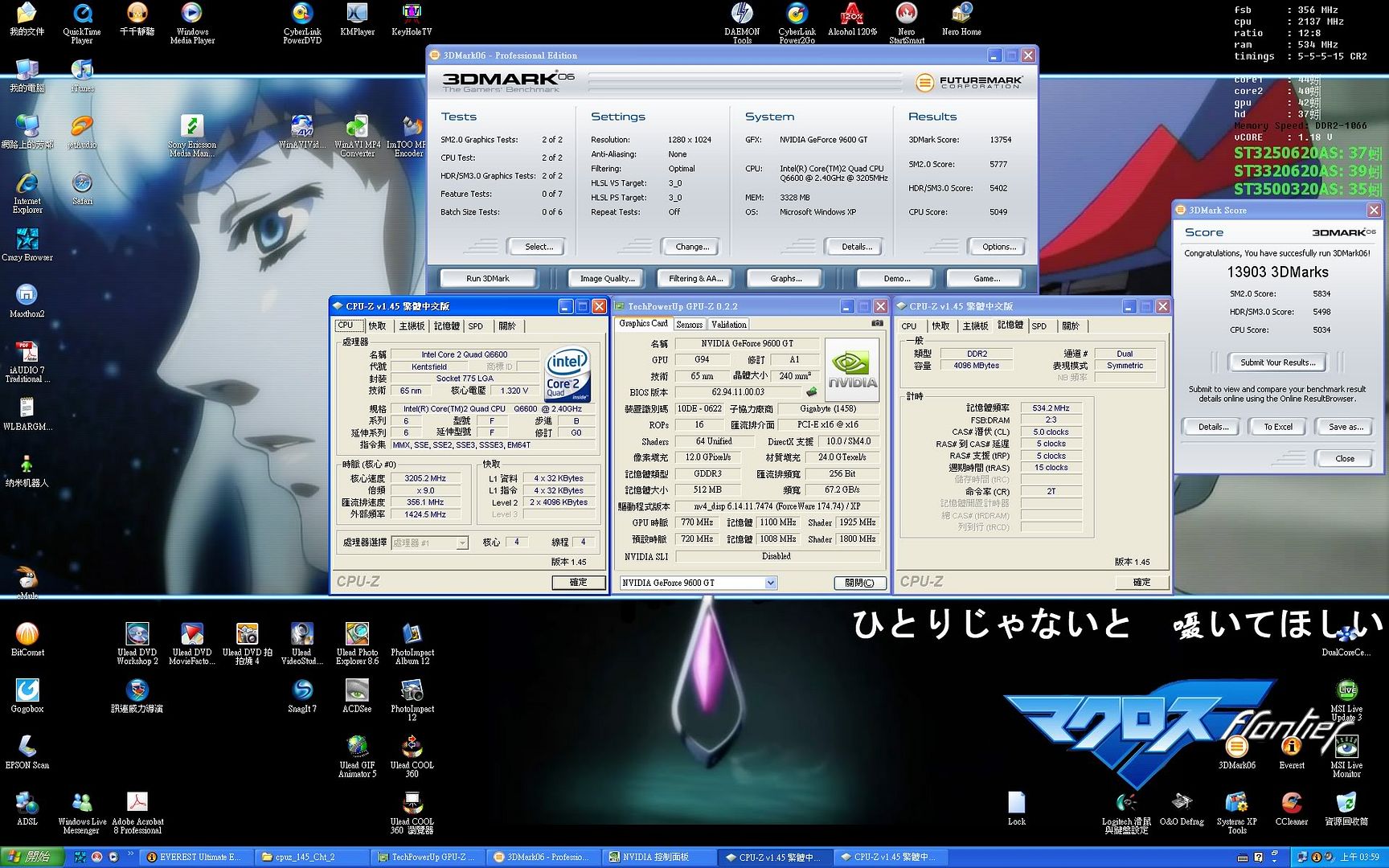1389x868 pixels.
Task: Open Image Quality options in 3DMark06
Action: (x=607, y=278)
